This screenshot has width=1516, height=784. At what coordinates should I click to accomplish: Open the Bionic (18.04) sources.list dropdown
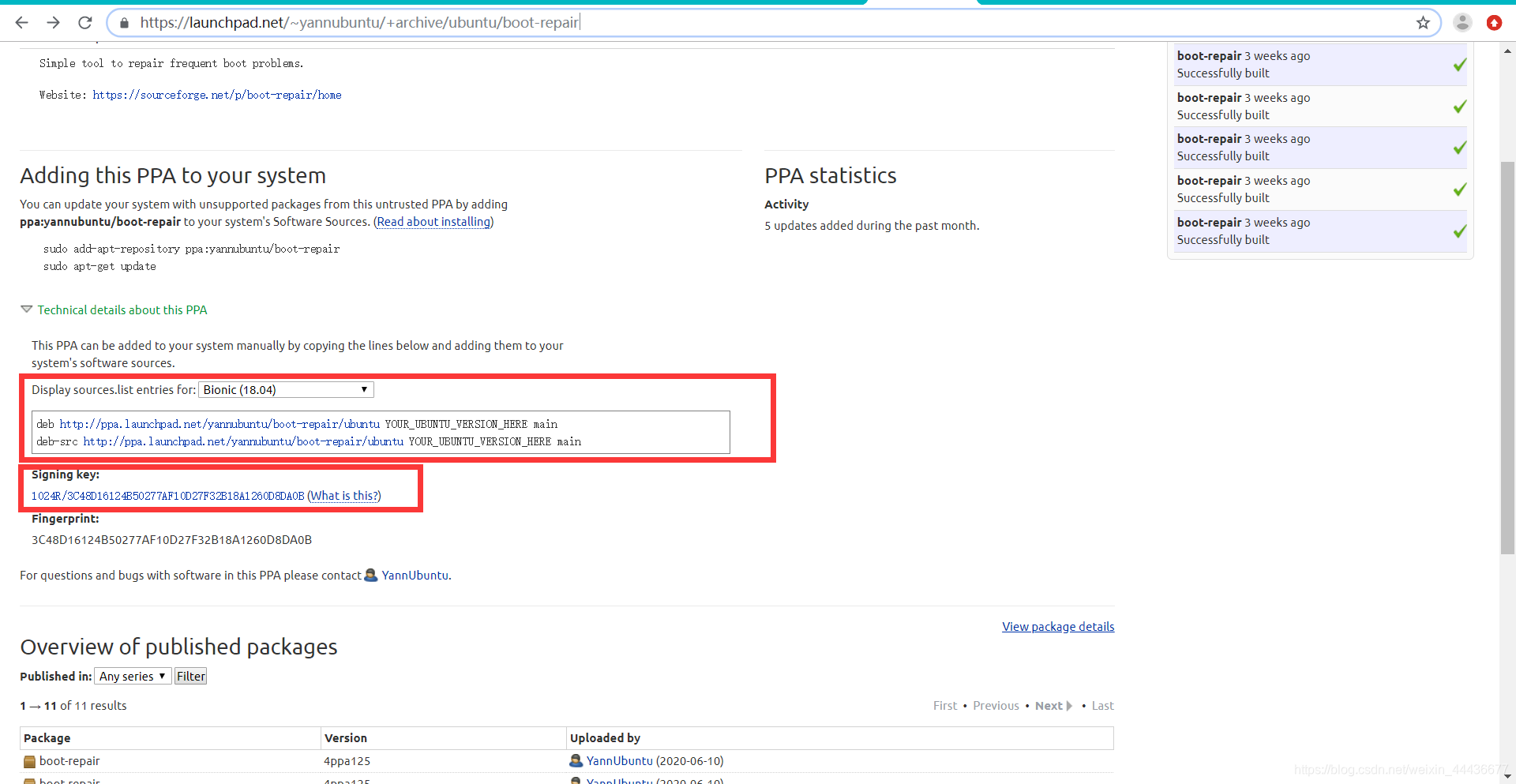[x=286, y=390]
